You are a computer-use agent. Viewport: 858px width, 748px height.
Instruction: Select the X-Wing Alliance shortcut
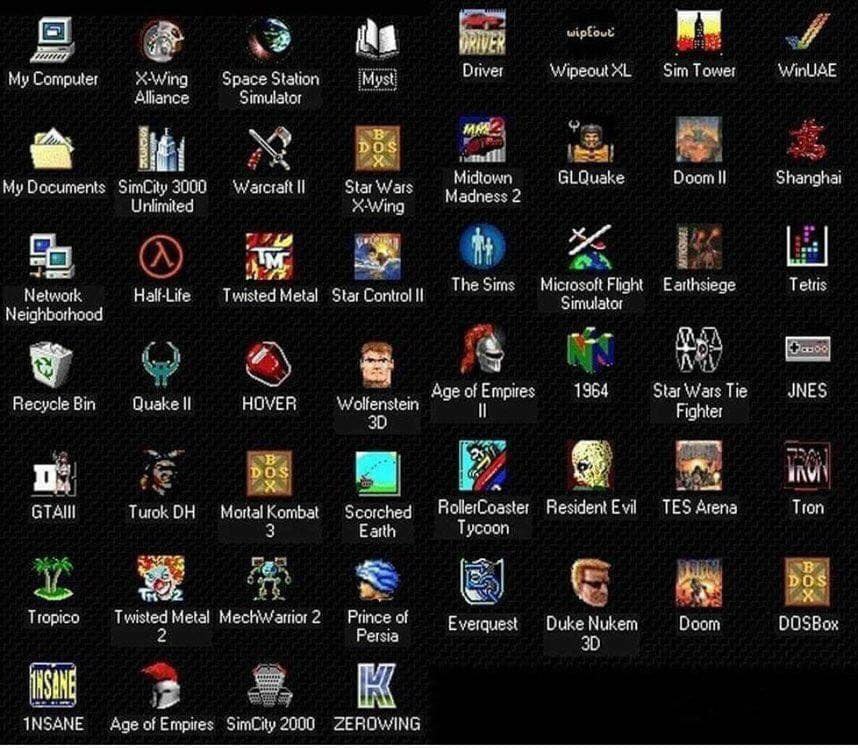point(161,39)
